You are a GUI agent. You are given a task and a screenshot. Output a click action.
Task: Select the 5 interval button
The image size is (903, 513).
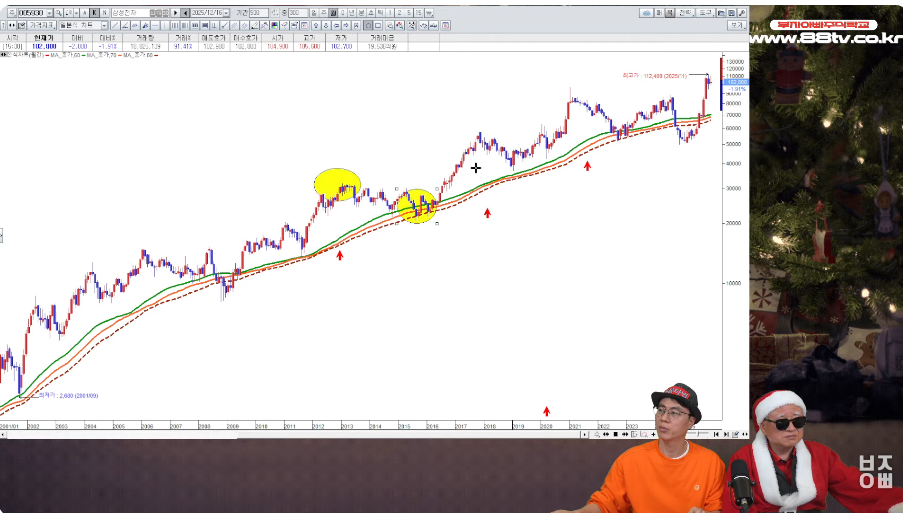pyautogui.click(x=409, y=13)
